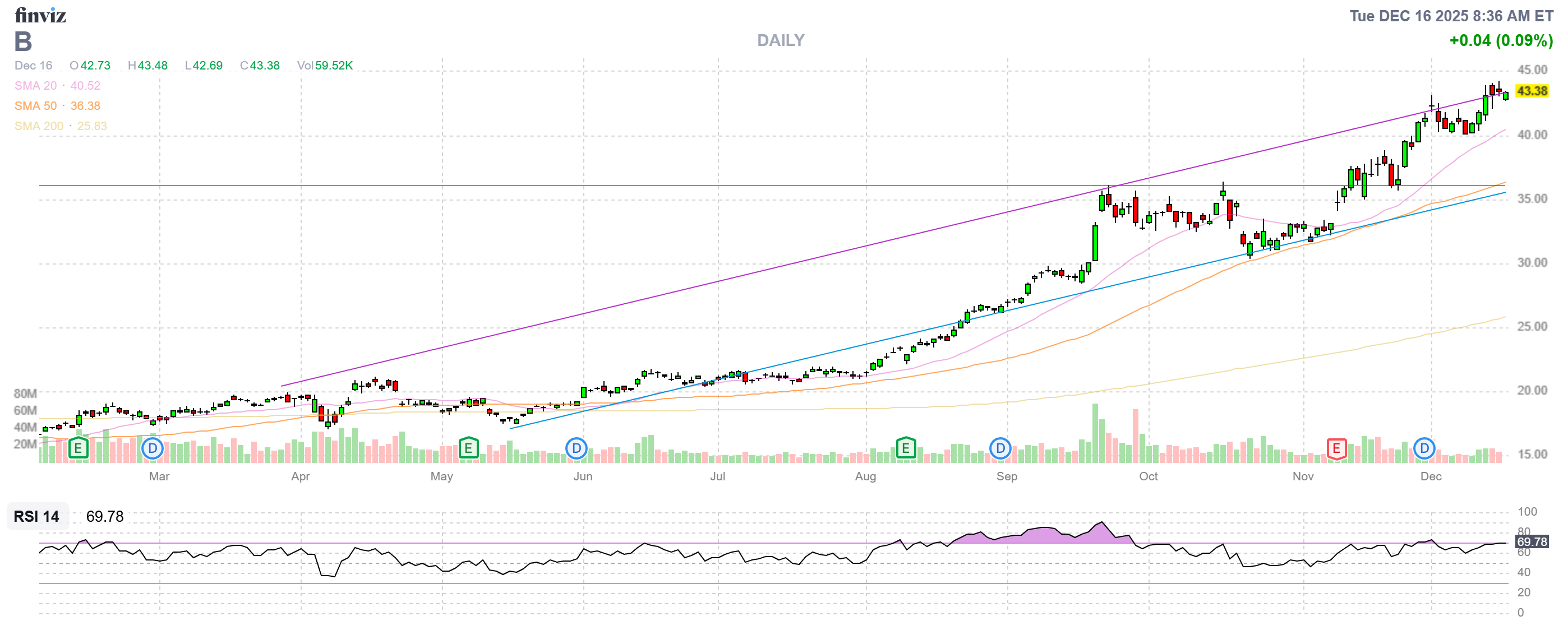Viewport: 1568px width, 630px height.
Task: Click the green earnings marker near March
Action: (77, 448)
